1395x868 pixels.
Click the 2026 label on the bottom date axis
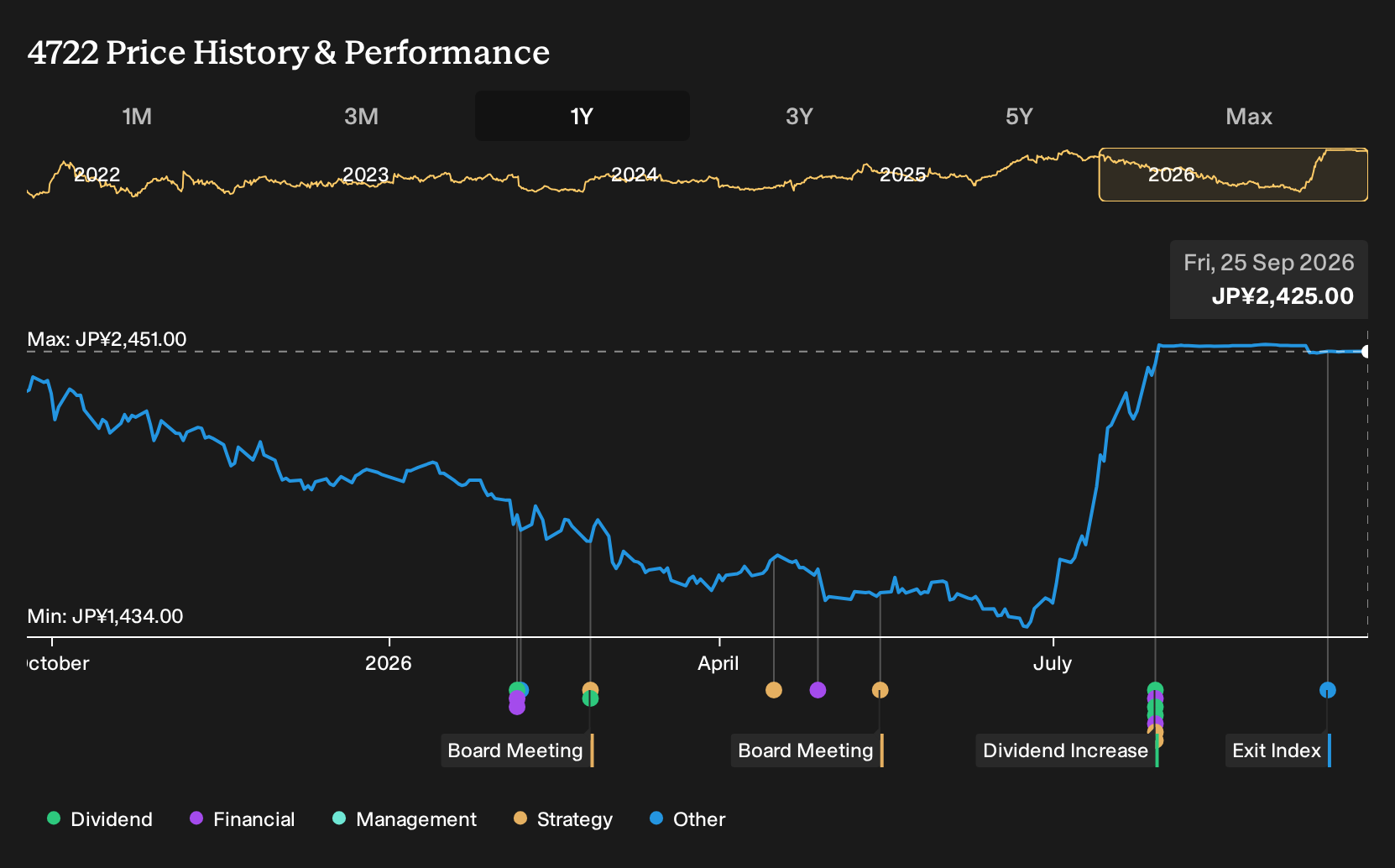point(389,663)
